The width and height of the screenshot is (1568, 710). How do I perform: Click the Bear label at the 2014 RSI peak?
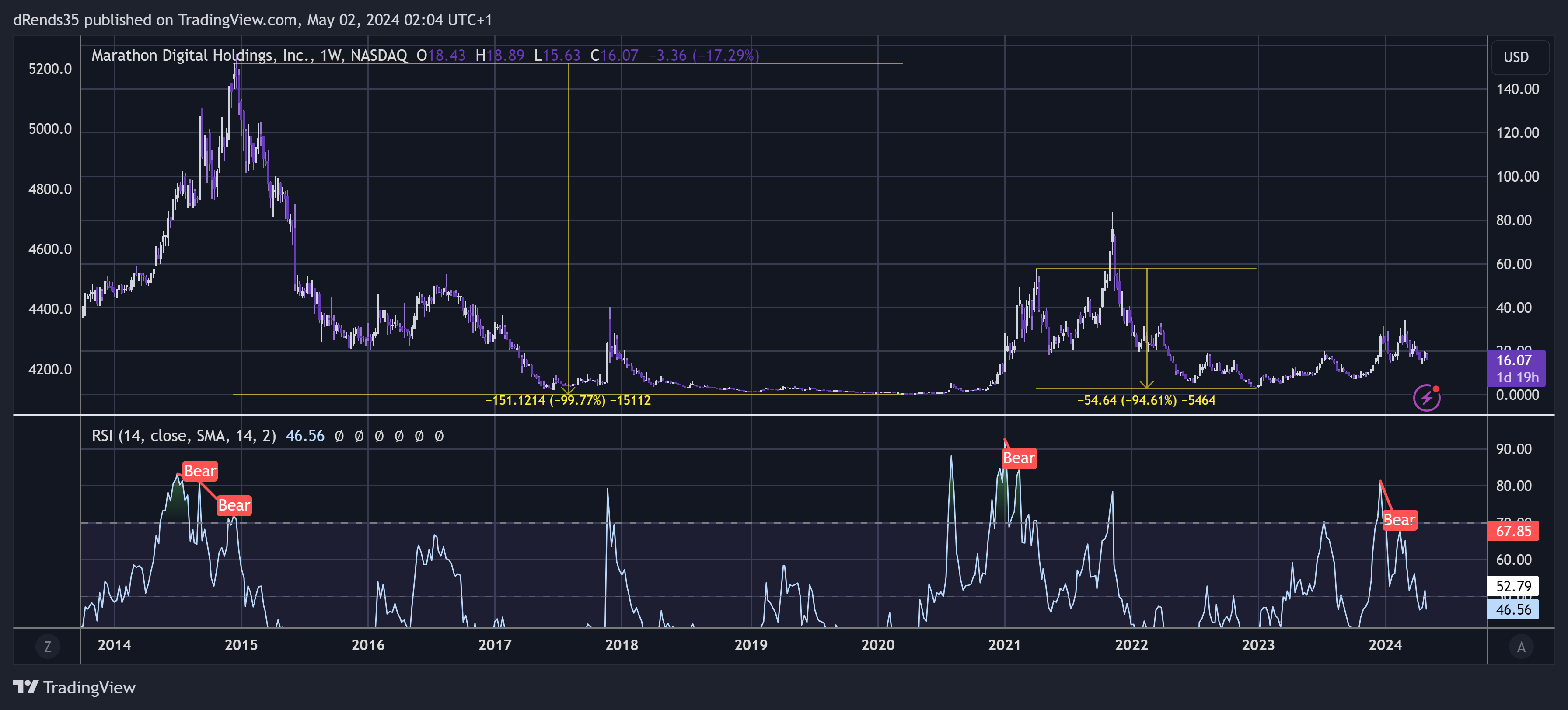point(199,471)
